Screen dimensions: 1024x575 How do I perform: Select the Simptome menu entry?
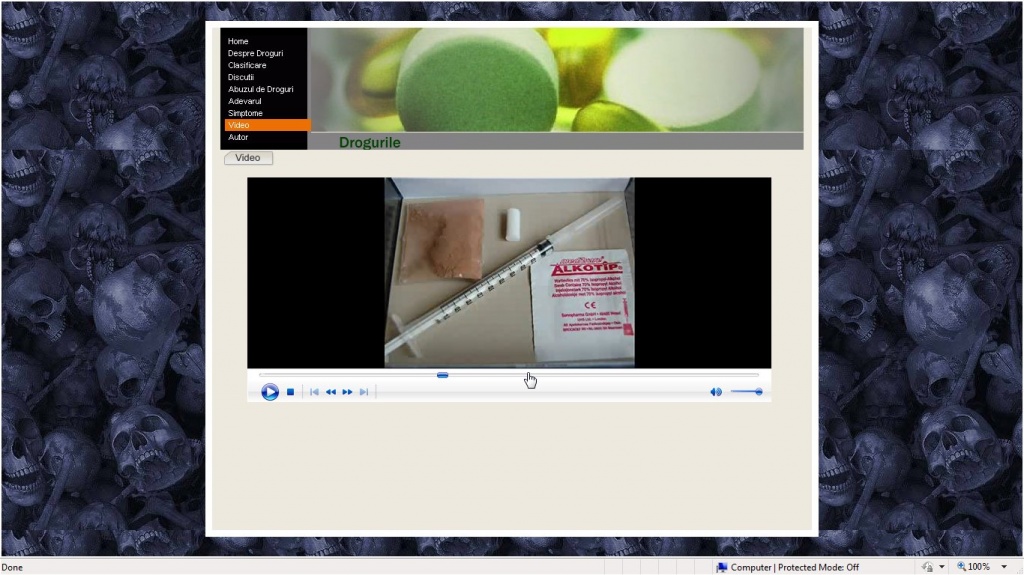coord(245,113)
